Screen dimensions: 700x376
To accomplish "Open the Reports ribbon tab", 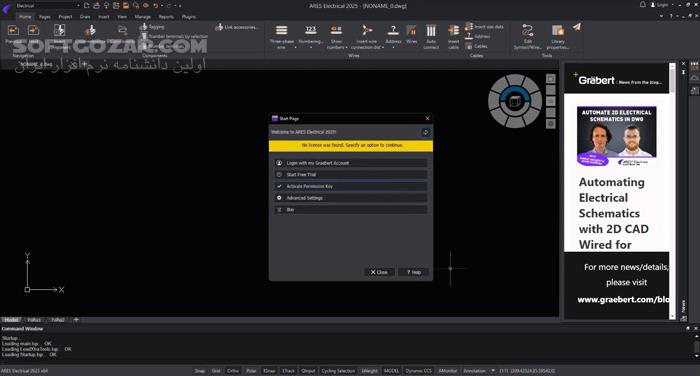I will [x=166, y=17].
